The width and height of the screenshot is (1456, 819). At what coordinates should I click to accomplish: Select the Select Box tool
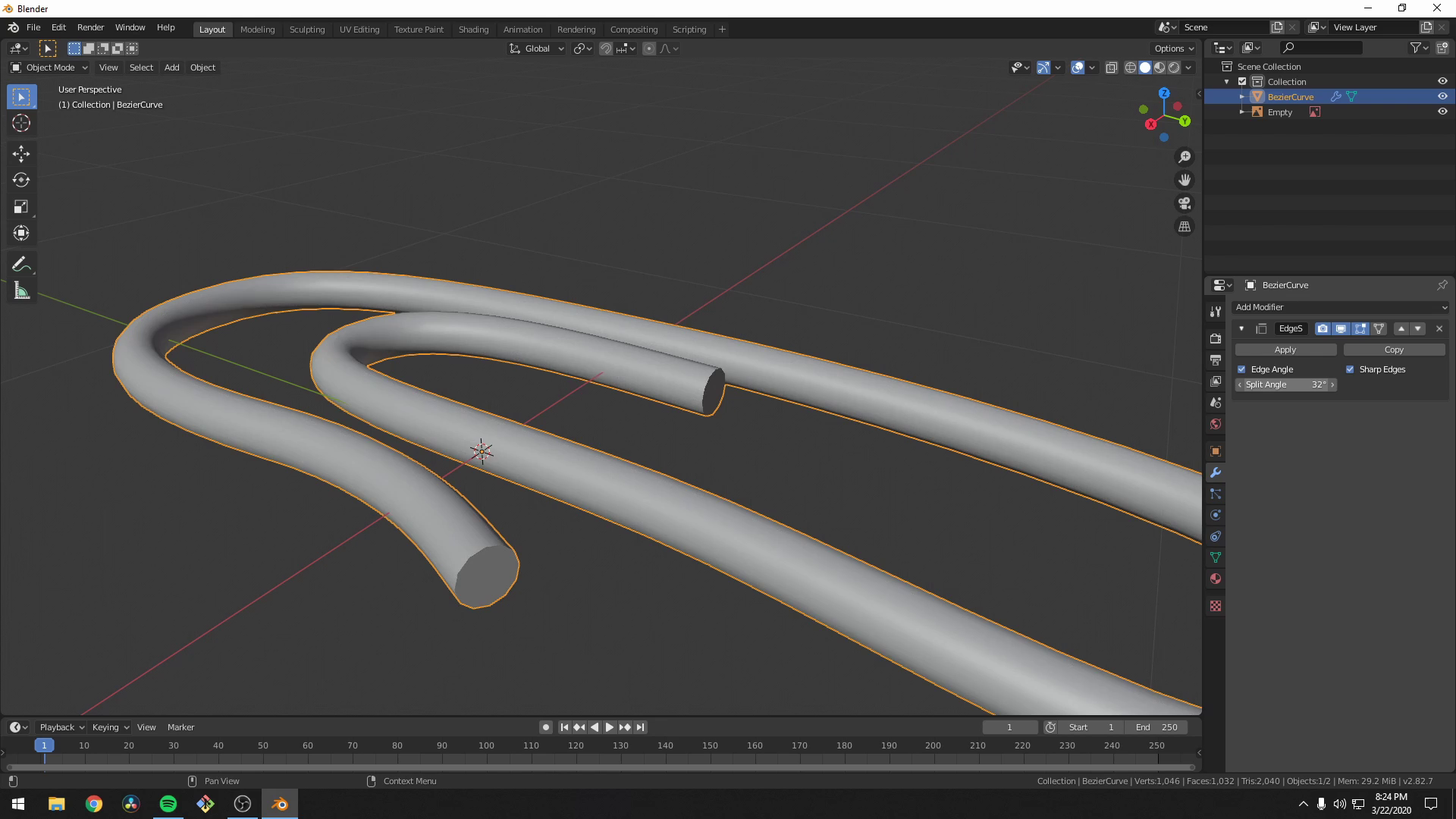click(21, 97)
